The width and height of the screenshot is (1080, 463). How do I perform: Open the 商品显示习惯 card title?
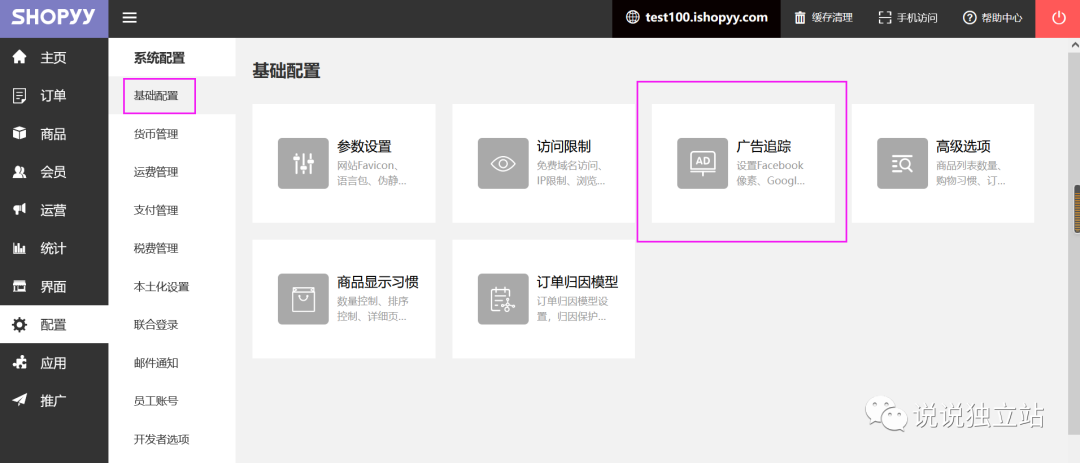pos(378,282)
